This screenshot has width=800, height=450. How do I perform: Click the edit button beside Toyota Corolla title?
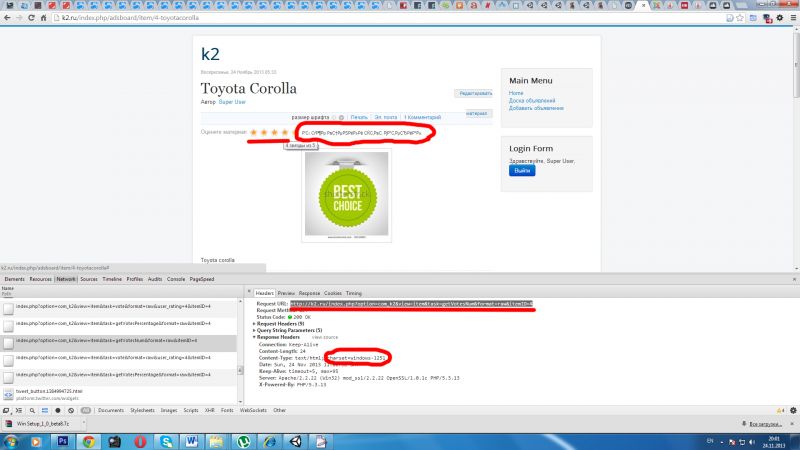(474, 93)
